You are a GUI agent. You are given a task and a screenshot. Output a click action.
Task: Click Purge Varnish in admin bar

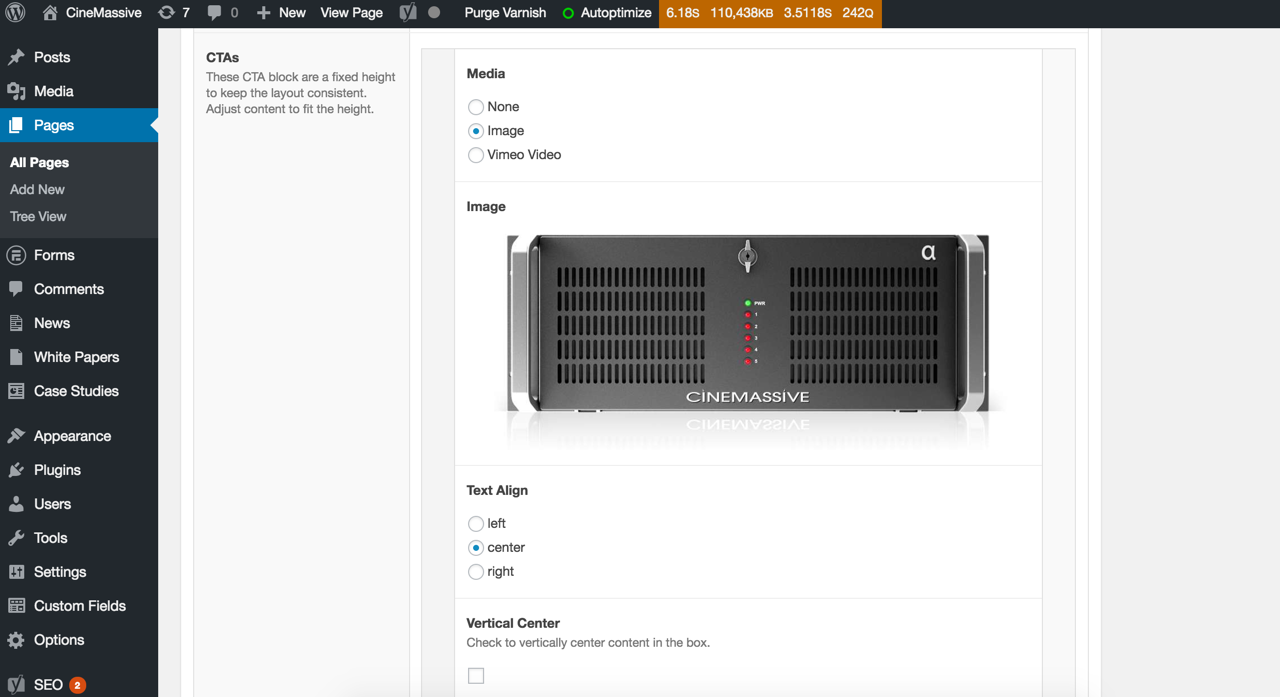[505, 13]
